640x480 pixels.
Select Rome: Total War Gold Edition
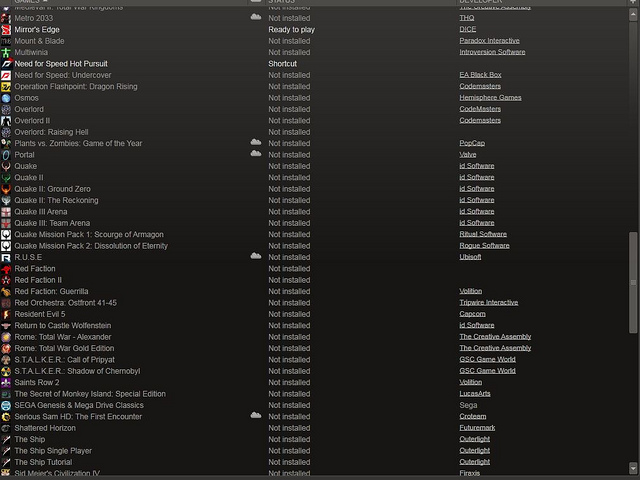point(64,349)
